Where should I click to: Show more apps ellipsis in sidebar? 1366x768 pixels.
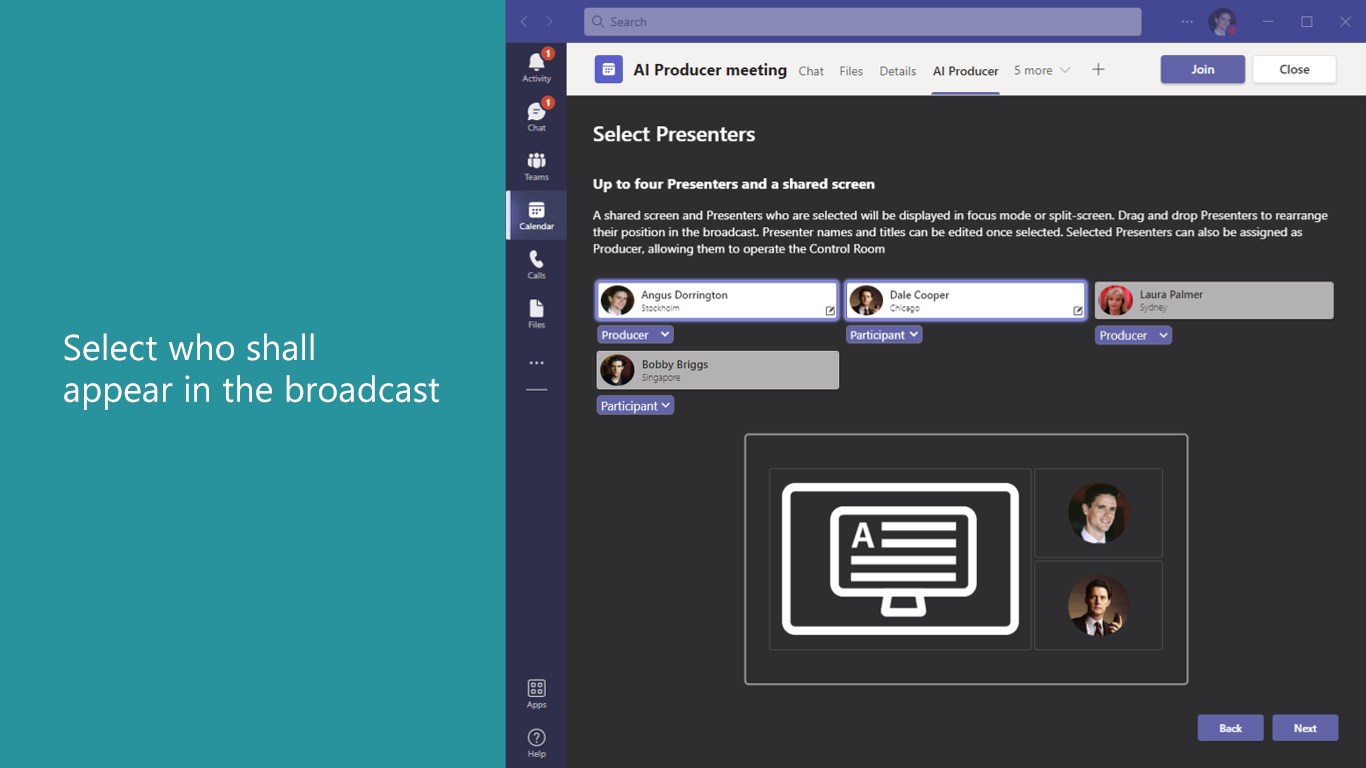pyautogui.click(x=536, y=363)
